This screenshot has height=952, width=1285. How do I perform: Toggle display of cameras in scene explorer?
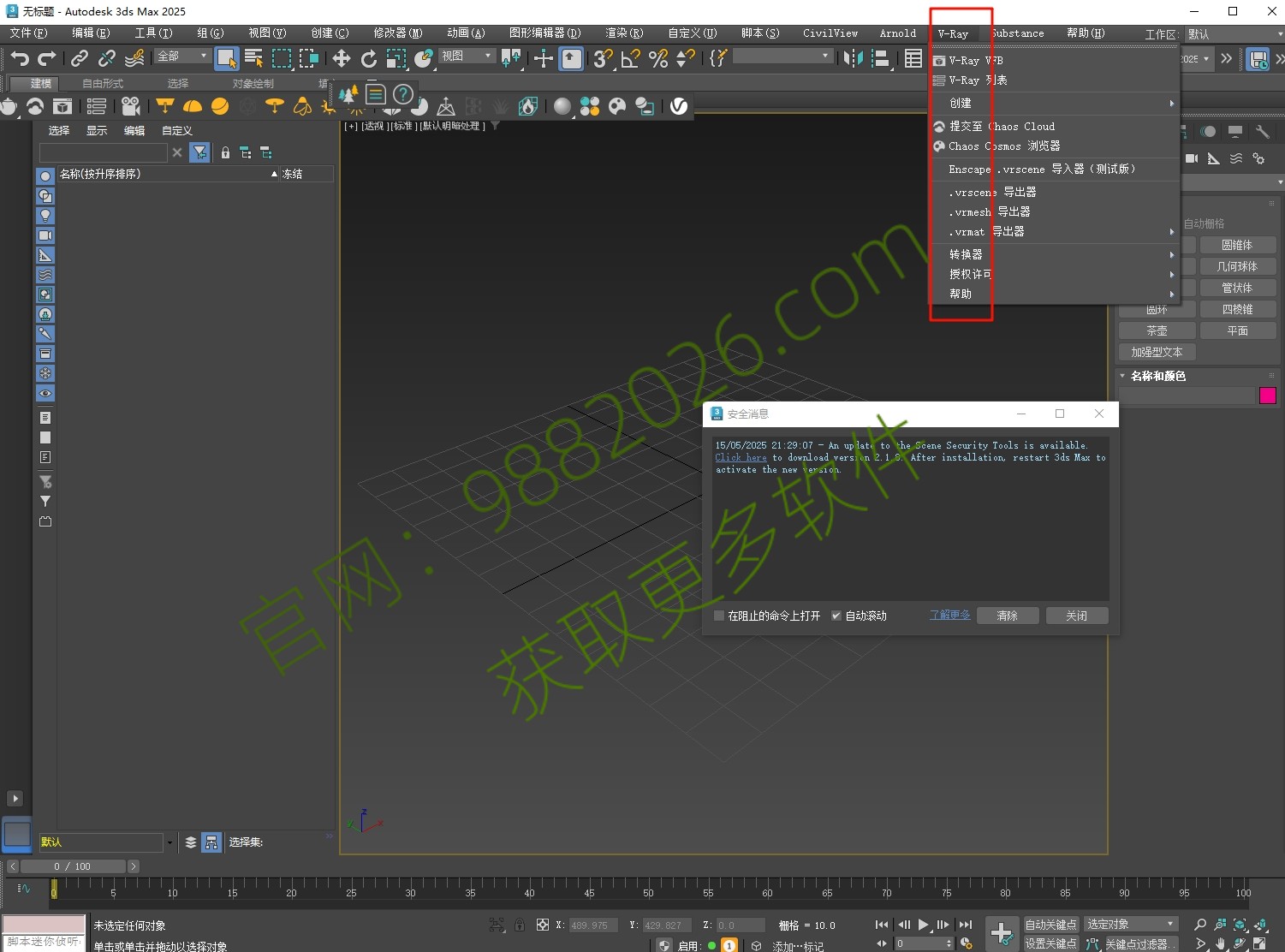pos(45,235)
